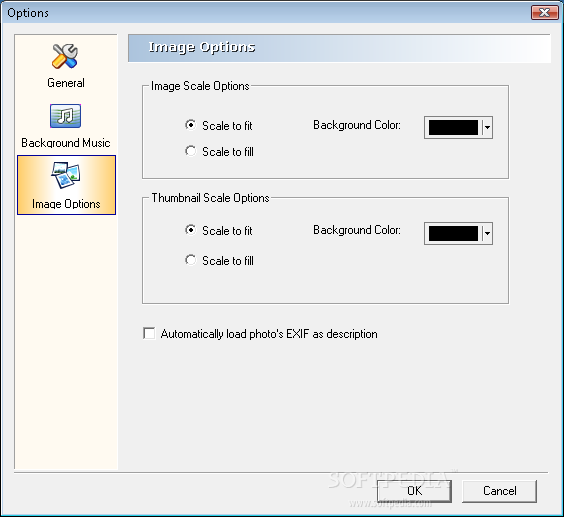Expand Thumbnail Scale background color dropdown arrow

pyautogui.click(x=487, y=233)
